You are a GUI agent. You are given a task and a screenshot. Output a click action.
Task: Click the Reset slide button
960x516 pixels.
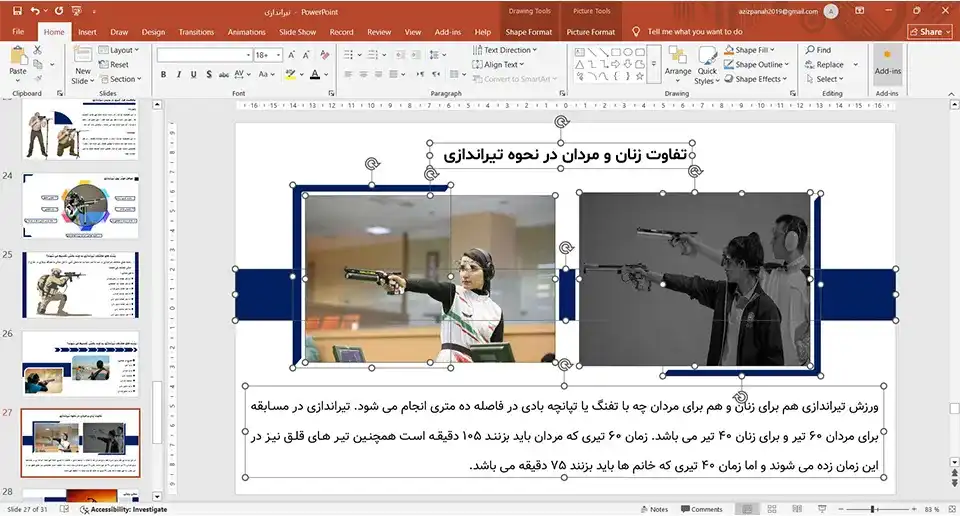tap(114, 64)
